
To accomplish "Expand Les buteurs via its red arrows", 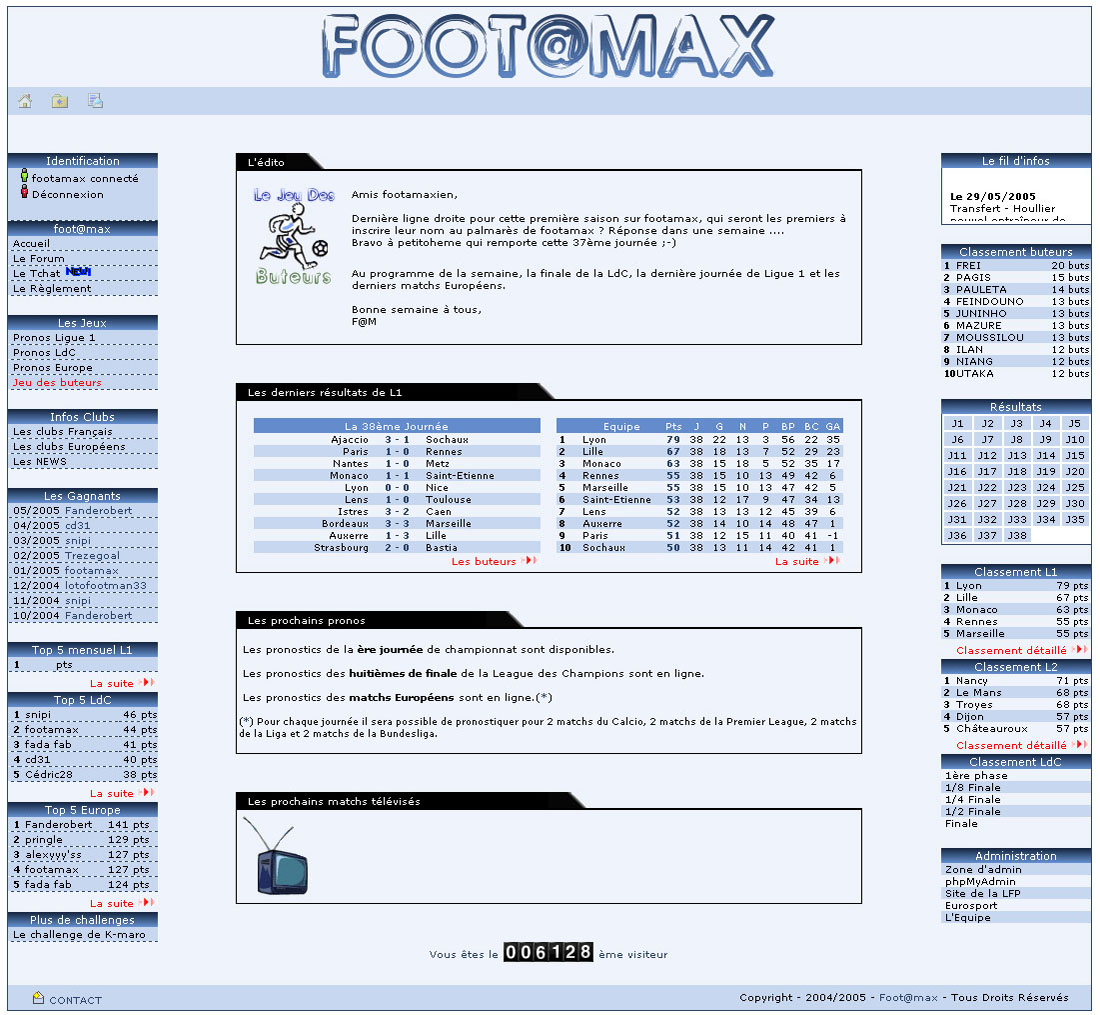I will point(529,562).
